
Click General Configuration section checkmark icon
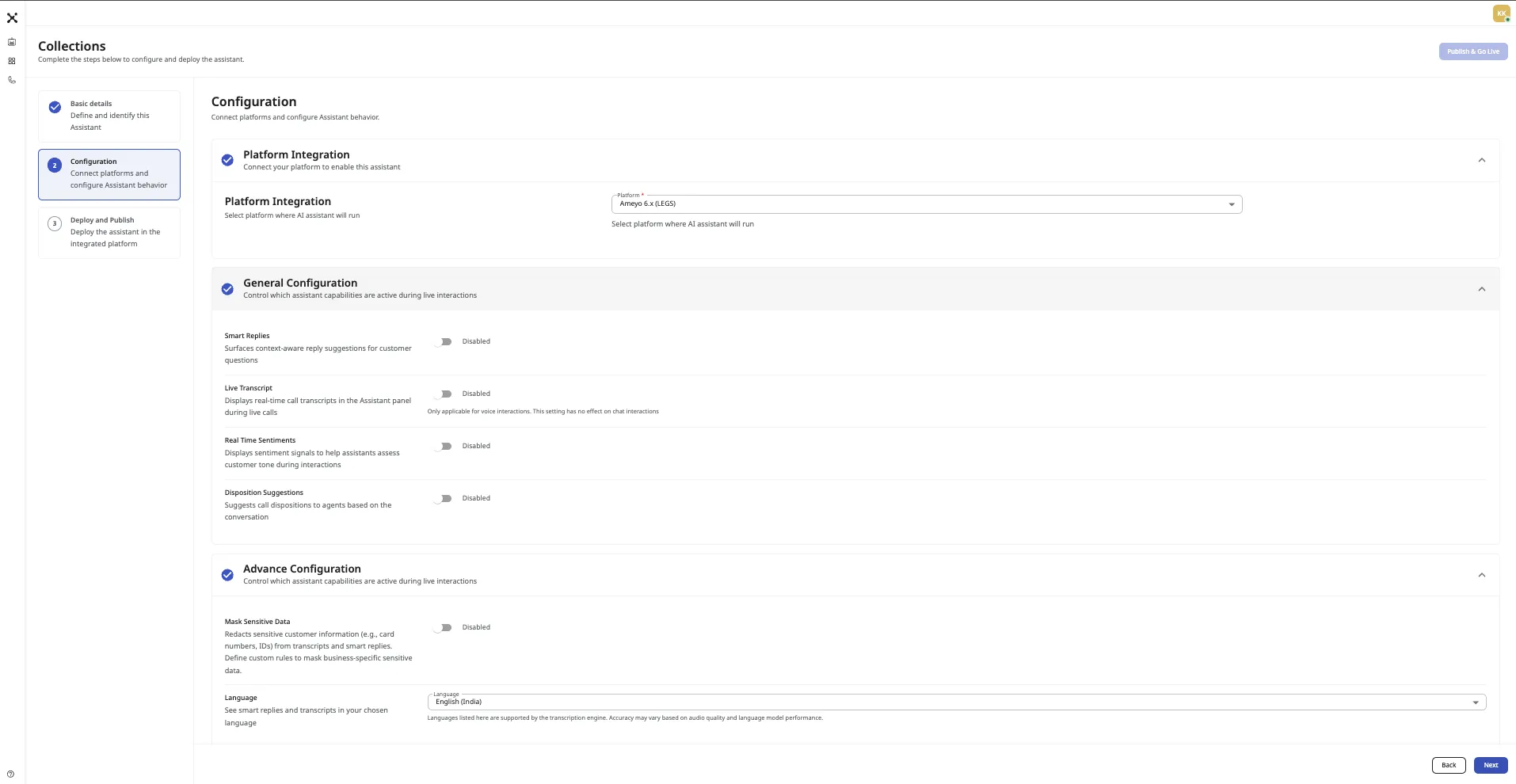227,289
